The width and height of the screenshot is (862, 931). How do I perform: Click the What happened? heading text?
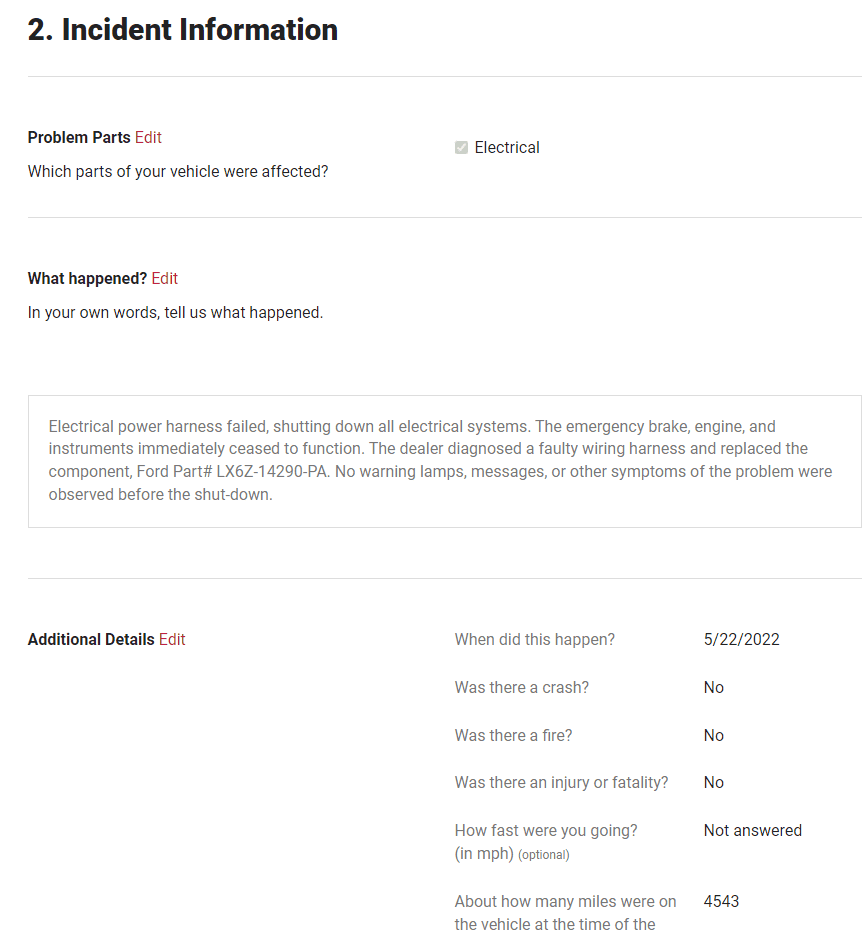87,278
